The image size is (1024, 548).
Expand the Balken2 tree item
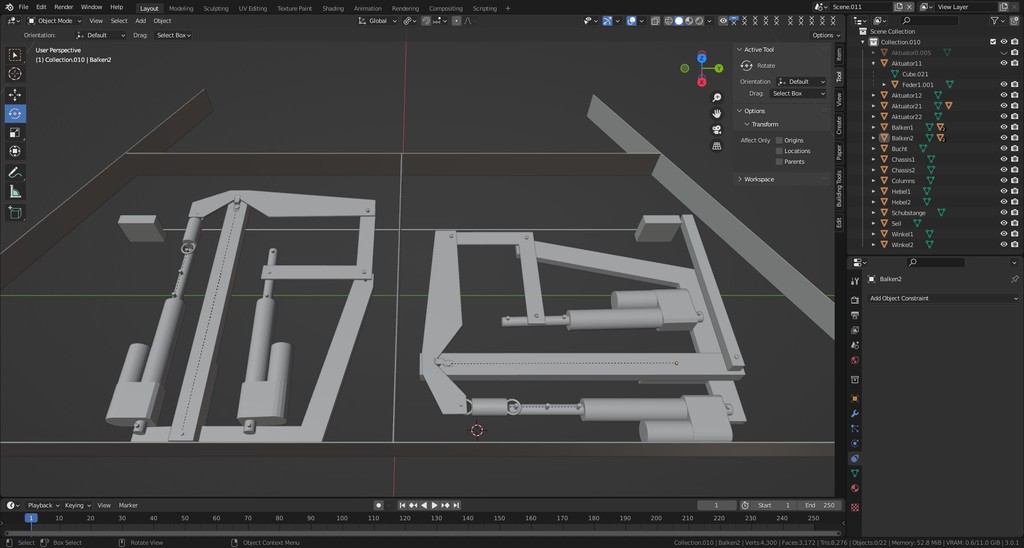(874, 138)
